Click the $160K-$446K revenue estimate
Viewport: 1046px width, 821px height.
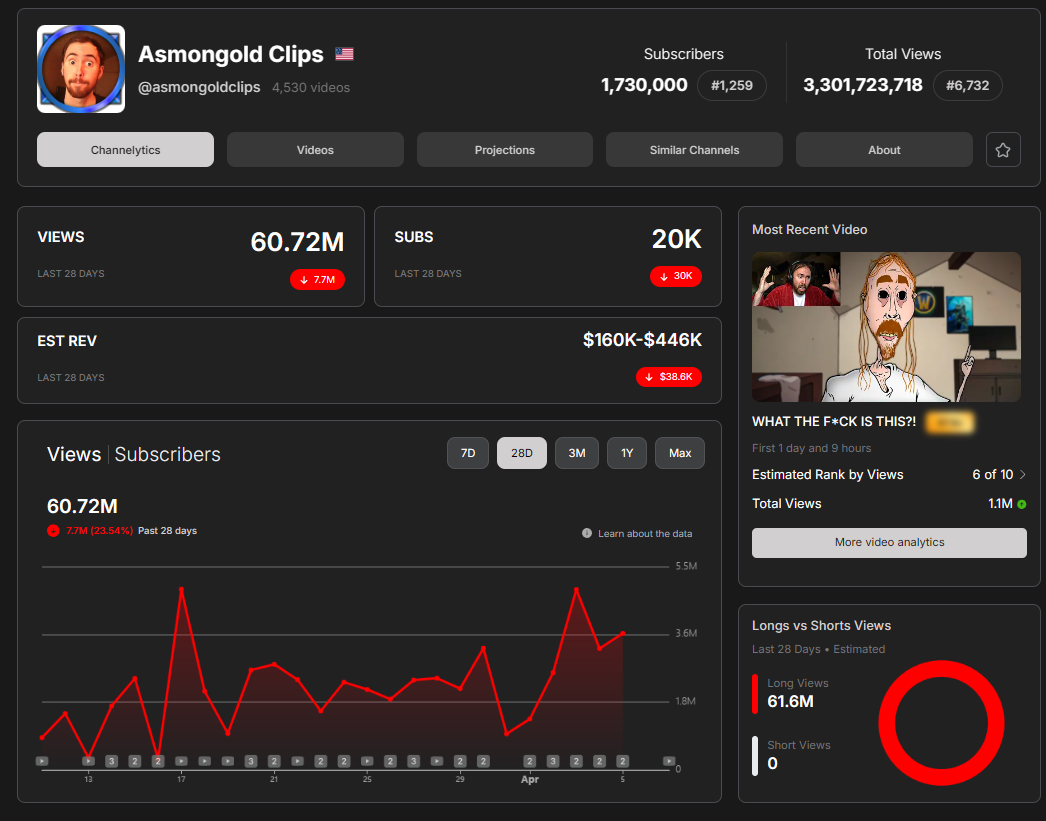point(642,340)
